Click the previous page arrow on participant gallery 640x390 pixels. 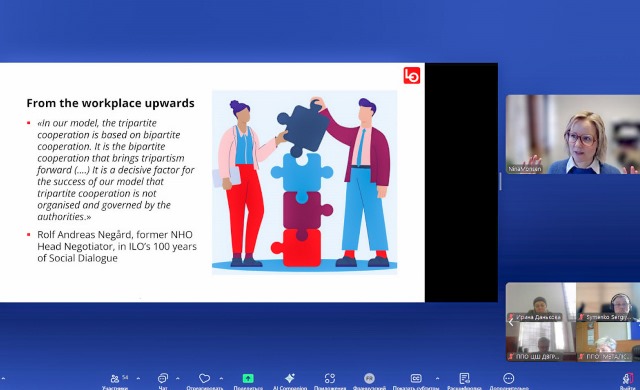511,322
